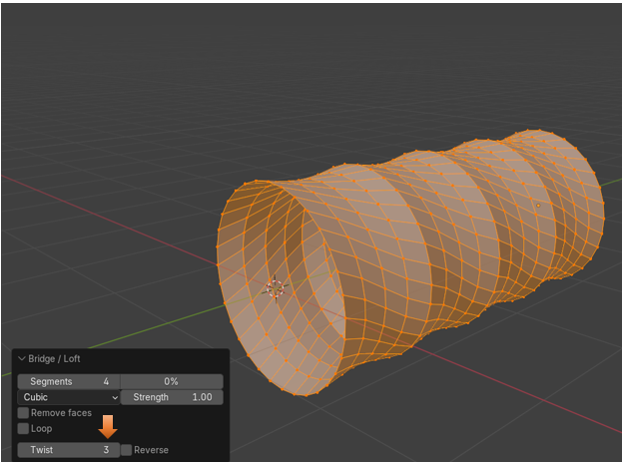Collapse the Bridge / Loft panel chevron

(x=22, y=359)
